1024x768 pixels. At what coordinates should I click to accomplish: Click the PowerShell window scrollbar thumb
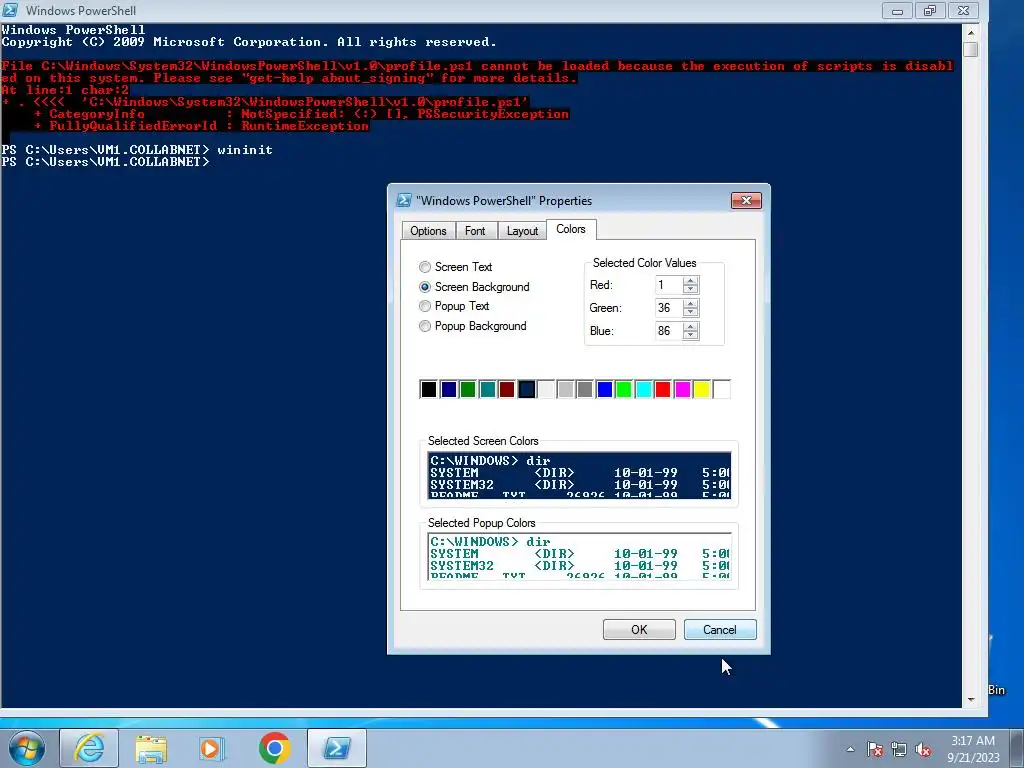tap(970, 49)
